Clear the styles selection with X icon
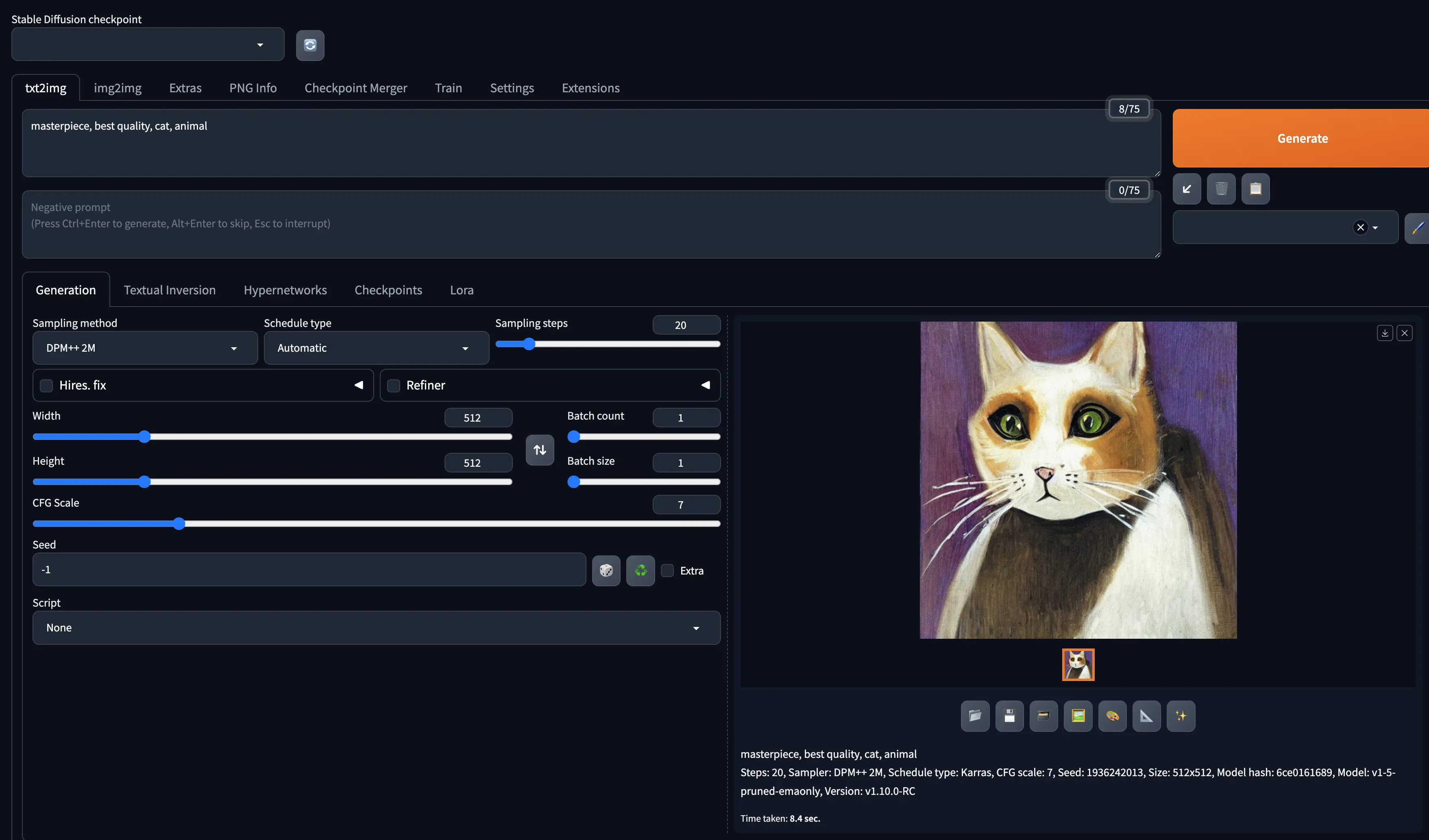 tap(1360, 227)
